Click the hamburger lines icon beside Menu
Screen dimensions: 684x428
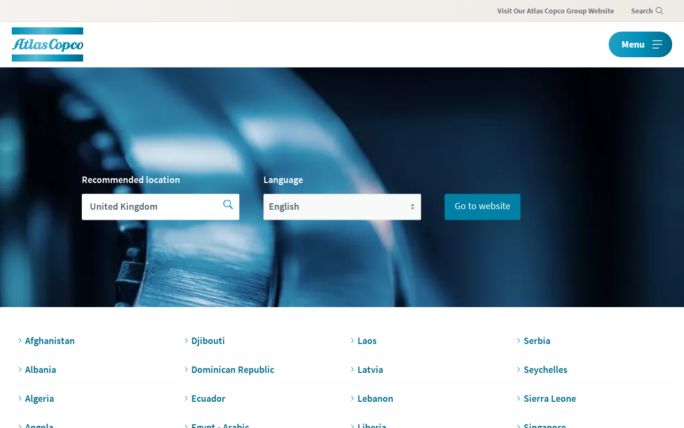coord(657,44)
